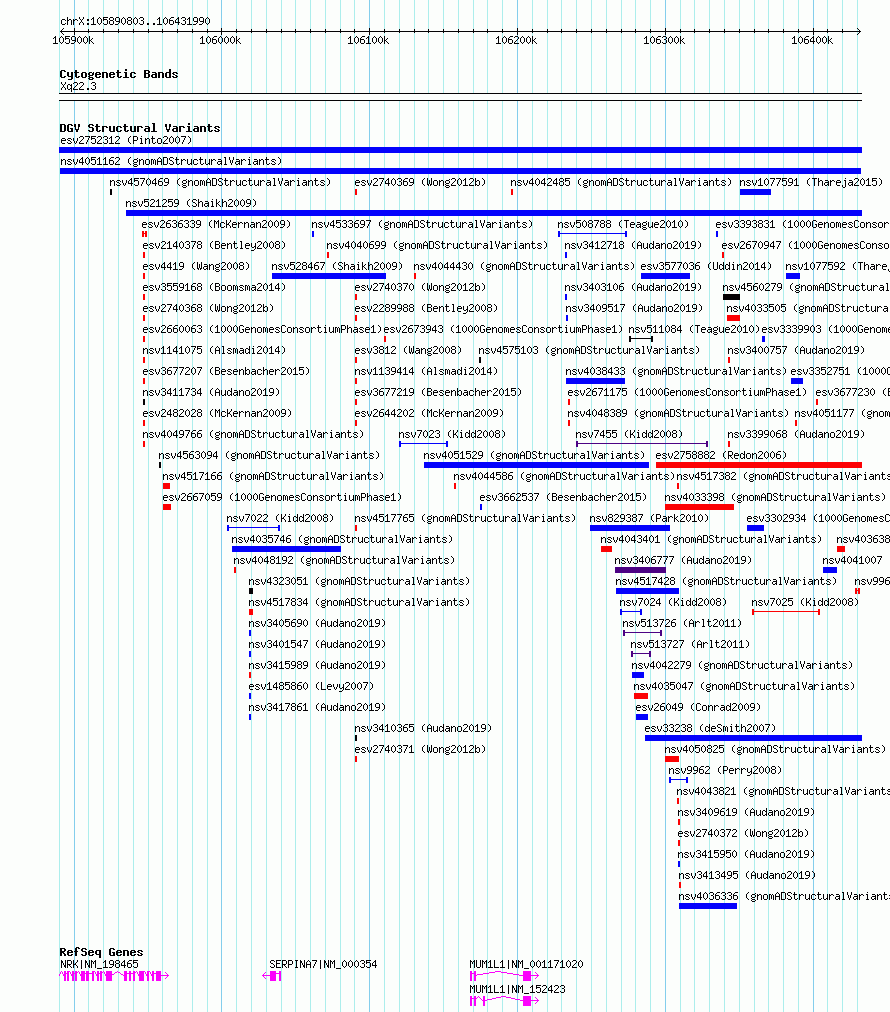Screen dimensions: 890x1012
Task: Click the nsv4570469 gnomAD label
Action: click(220, 183)
